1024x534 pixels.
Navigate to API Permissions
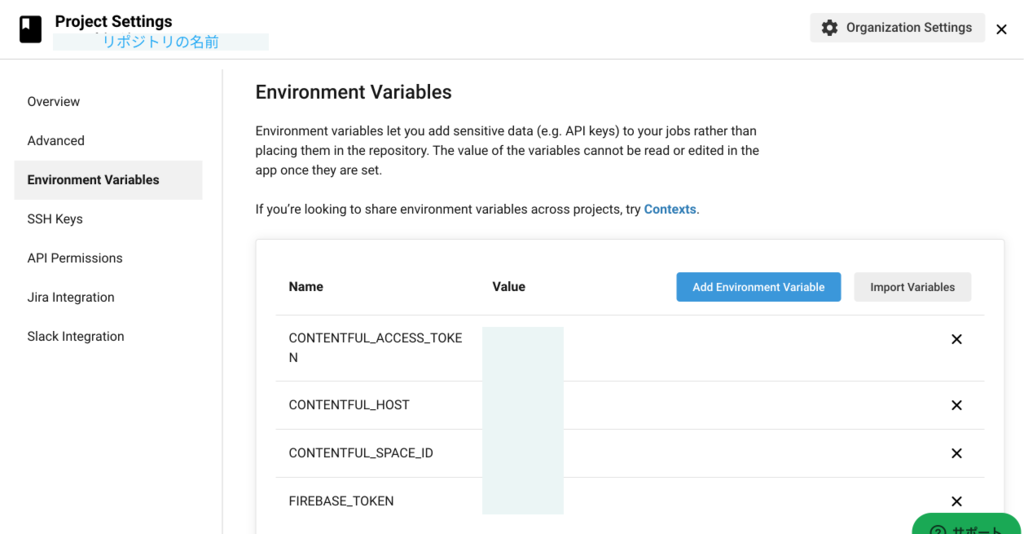point(75,258)
